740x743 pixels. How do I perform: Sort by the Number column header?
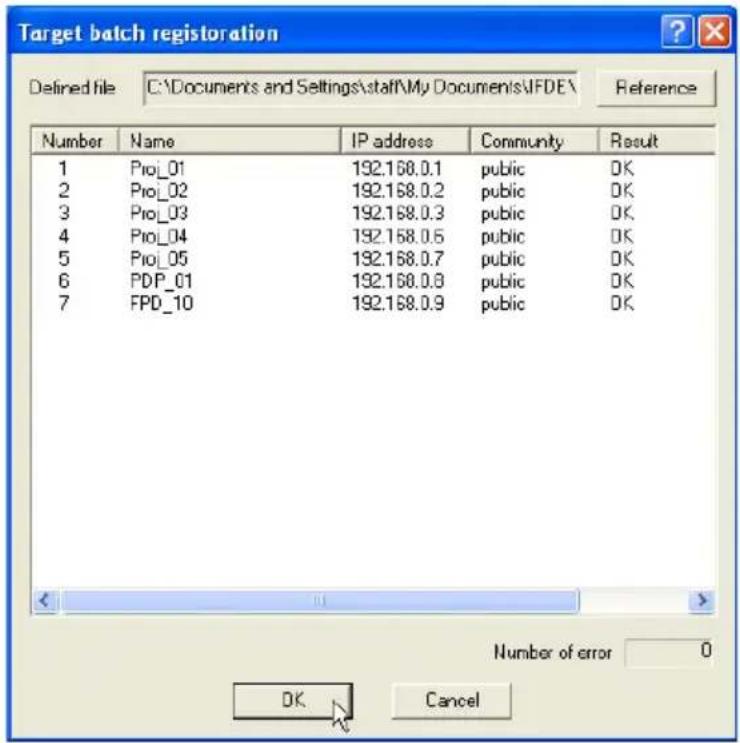pyautogui.click(x=74, y=141)
